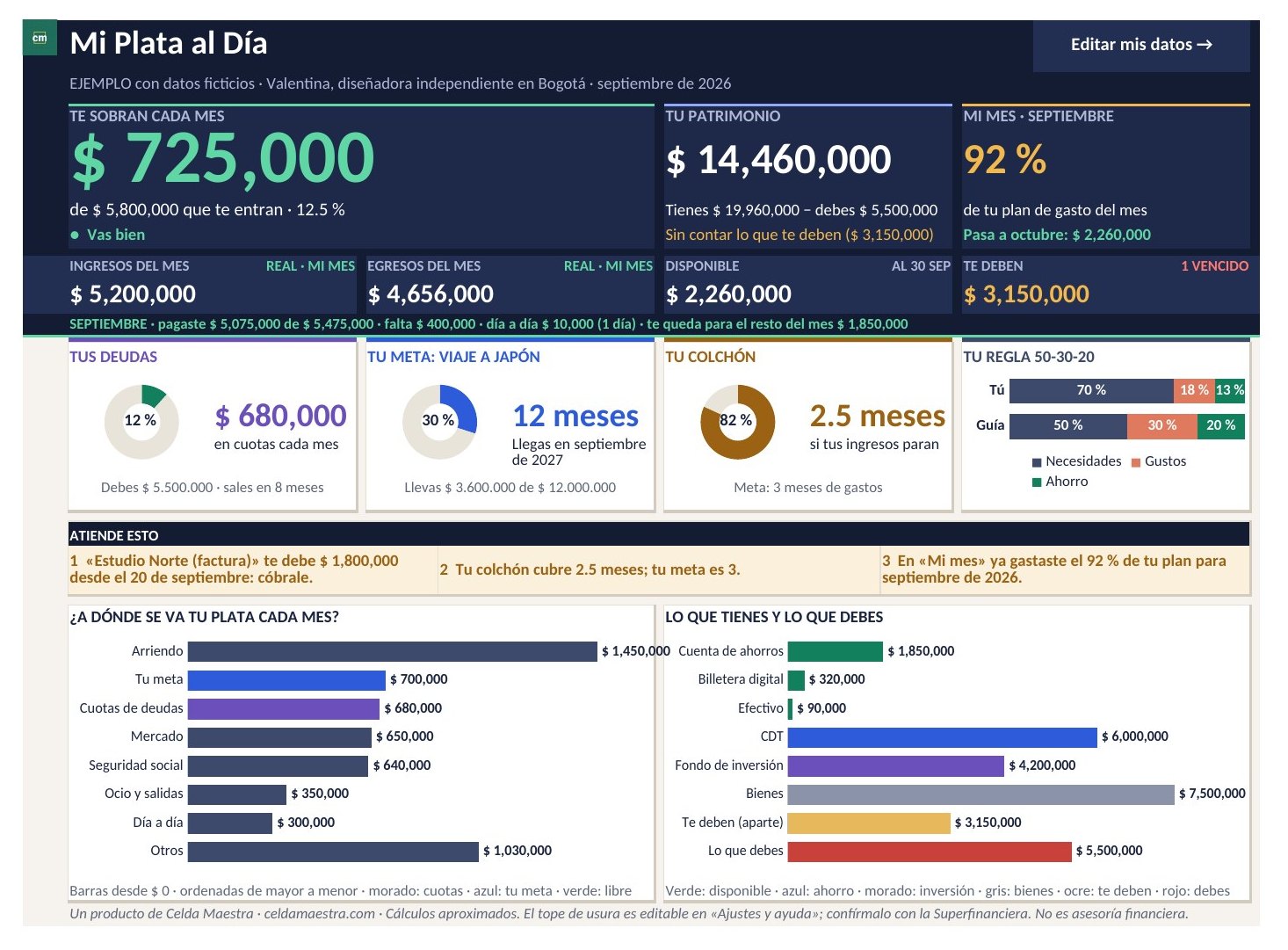Select the Te deben (aparte) ochre bar
The image size is (1288, 950).
pyautogui.click(x=869, y=823)
